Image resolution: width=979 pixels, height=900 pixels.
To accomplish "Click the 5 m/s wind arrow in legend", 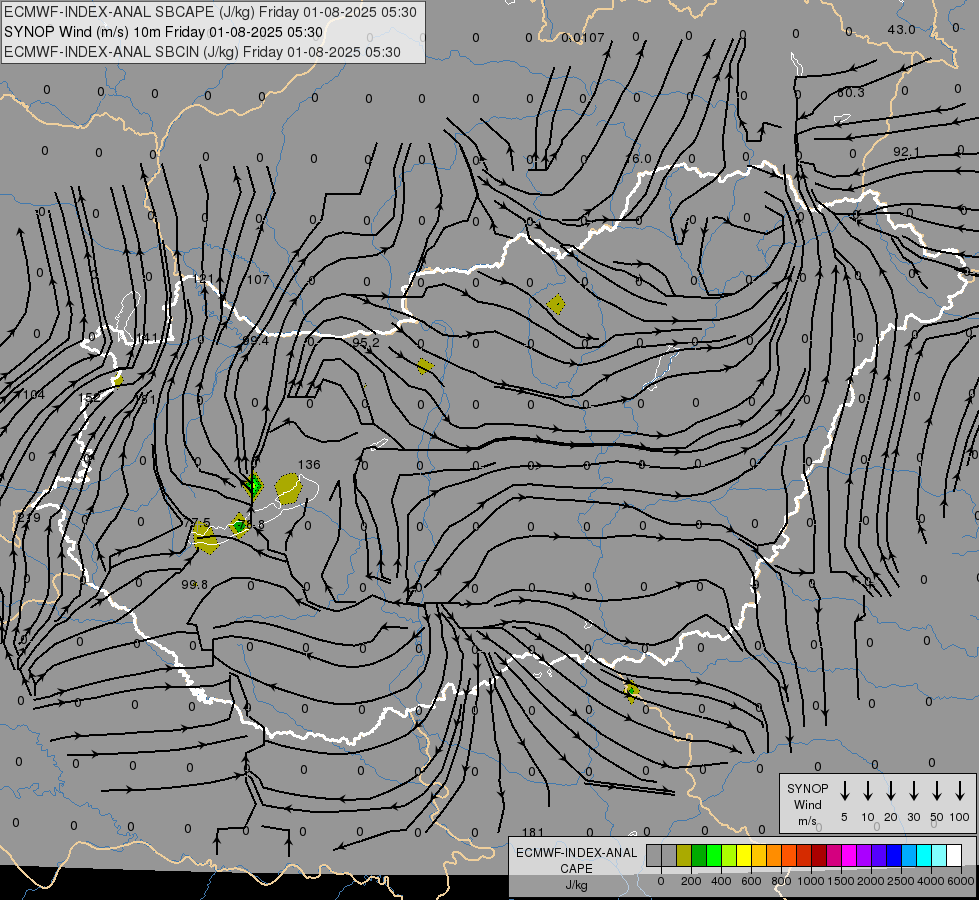I will pos(845,791).
